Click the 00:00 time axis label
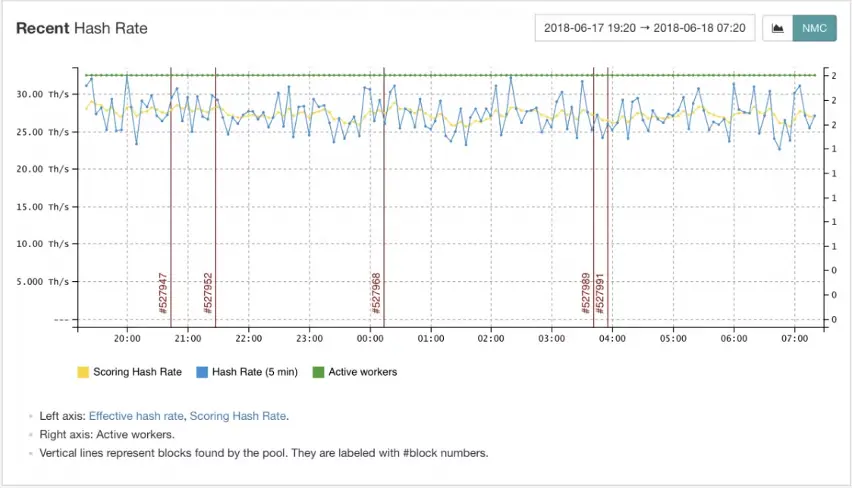Screen dimensions: 852x488 tap(370, 339)
